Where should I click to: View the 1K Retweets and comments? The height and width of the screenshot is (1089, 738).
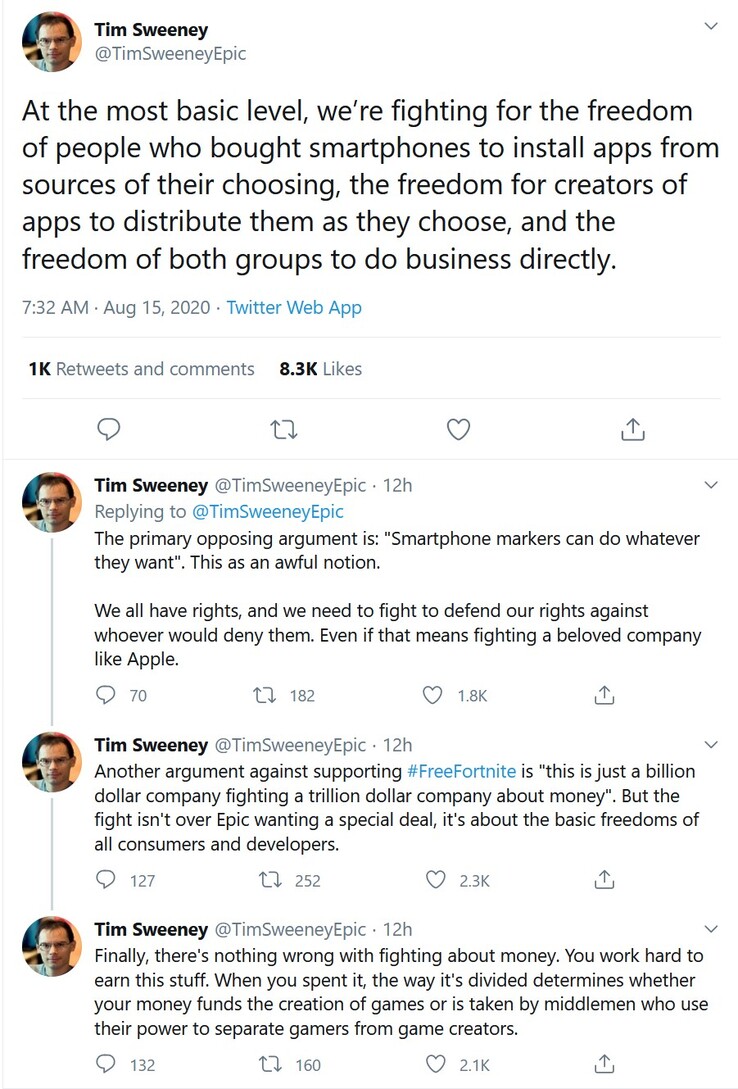click(142, 369)
